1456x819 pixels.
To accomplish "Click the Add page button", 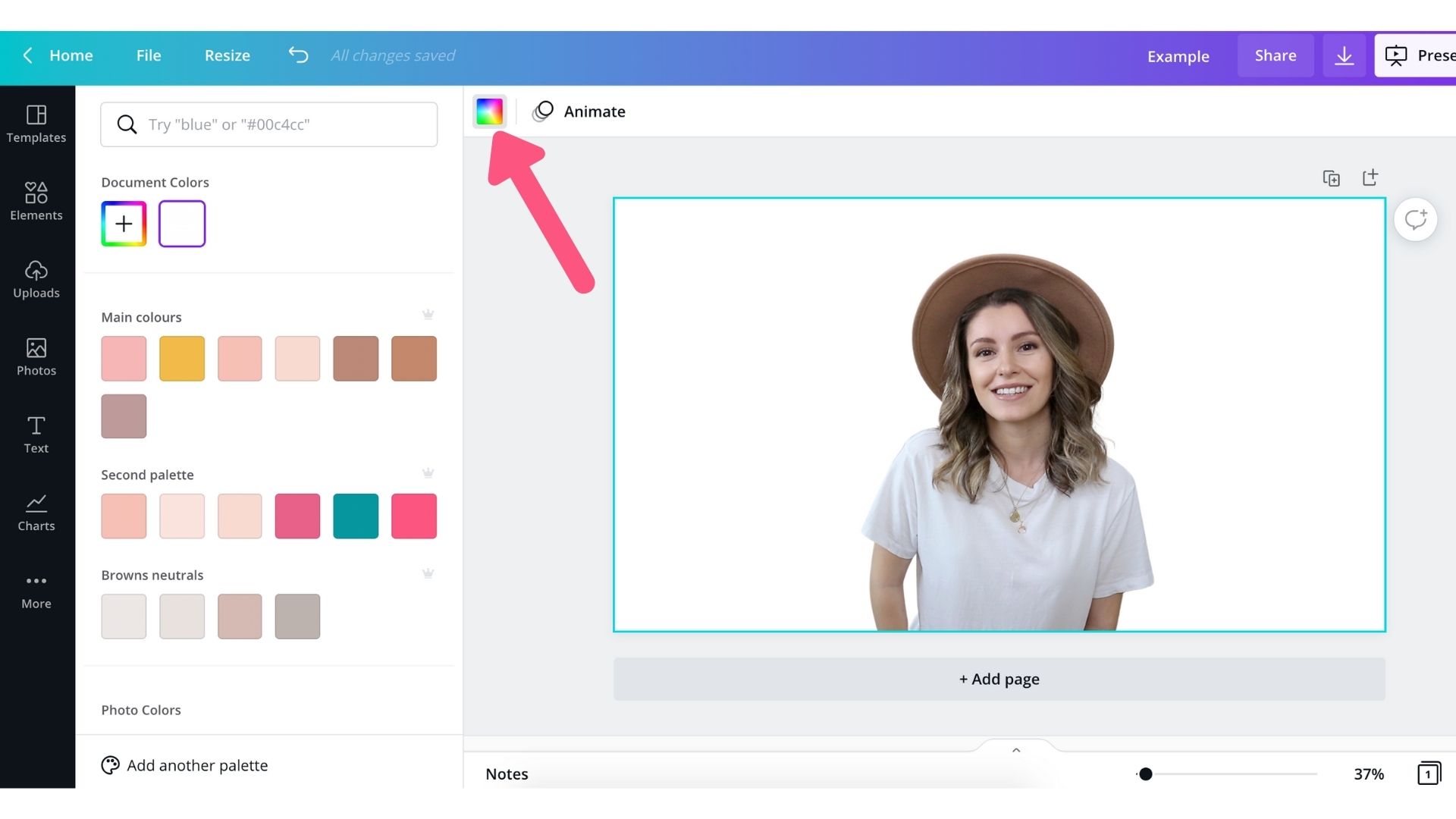I will 999,678.
